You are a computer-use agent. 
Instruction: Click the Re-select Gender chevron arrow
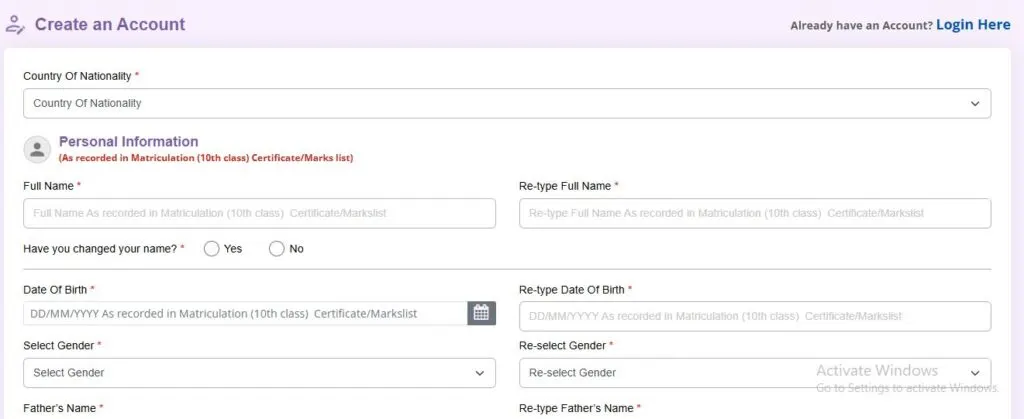975,373
